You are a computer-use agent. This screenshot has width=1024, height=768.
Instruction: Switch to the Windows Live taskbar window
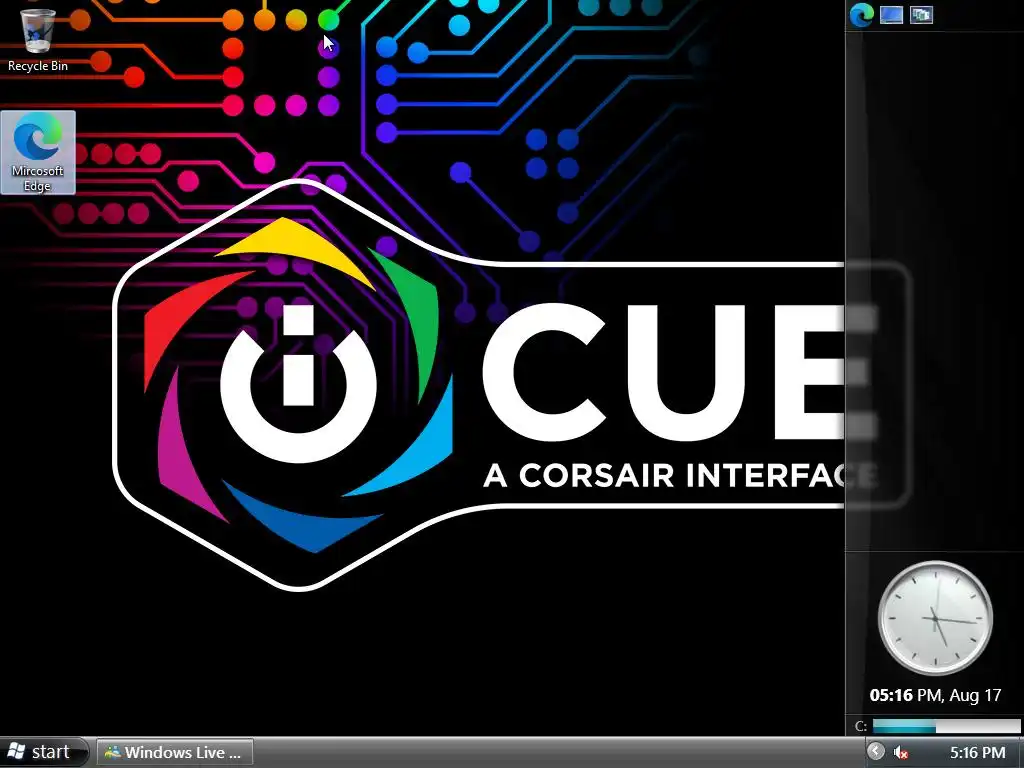pos(175,752)
